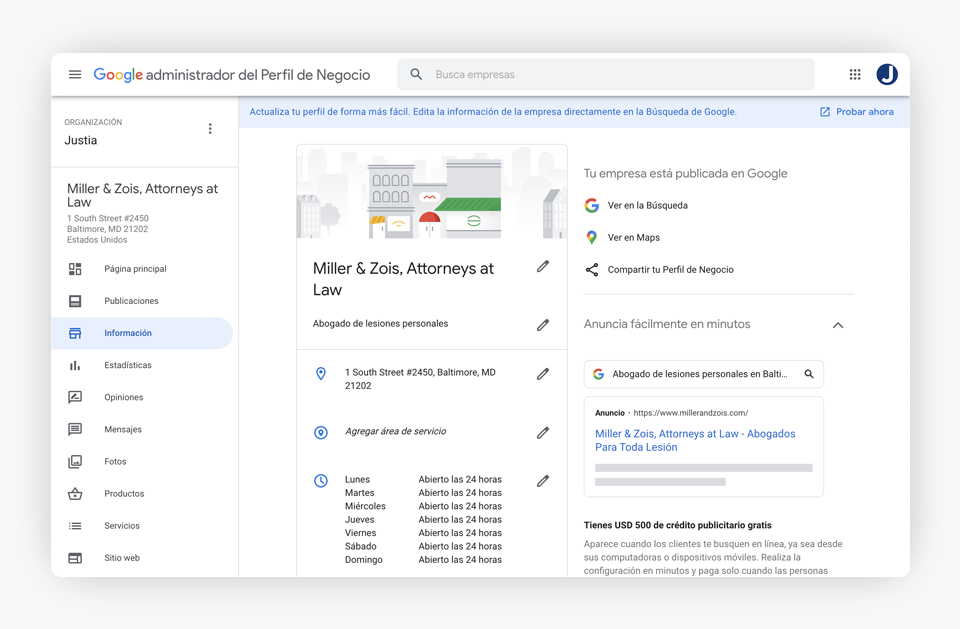Click the Actualiza tu perfil banner message
The width and height of the screenshot is (960, 629).
pos(493,112)
